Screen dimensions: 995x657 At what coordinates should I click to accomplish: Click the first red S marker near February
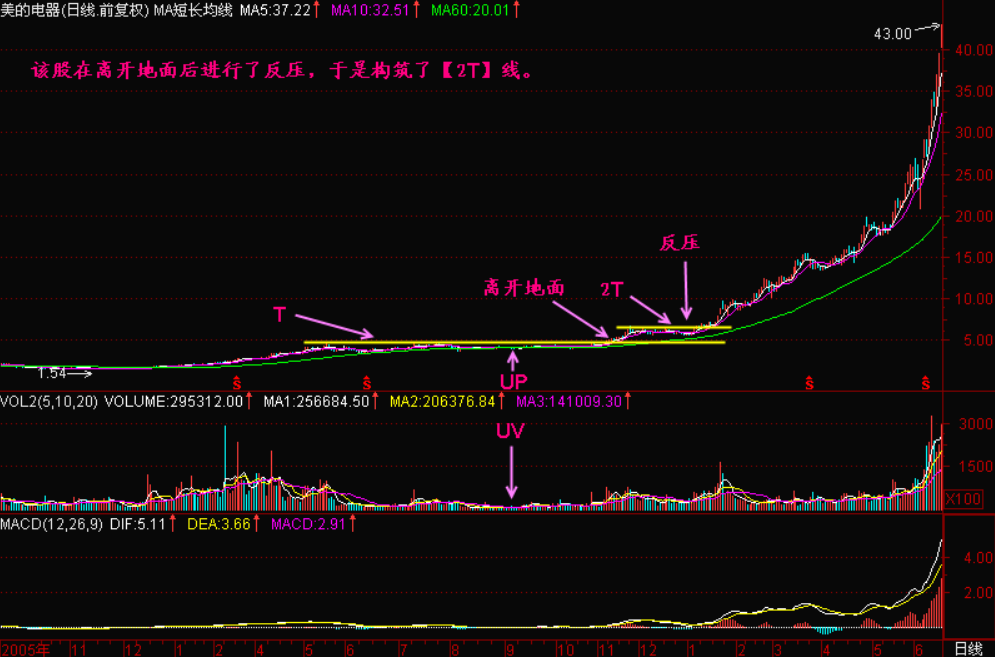237,383
